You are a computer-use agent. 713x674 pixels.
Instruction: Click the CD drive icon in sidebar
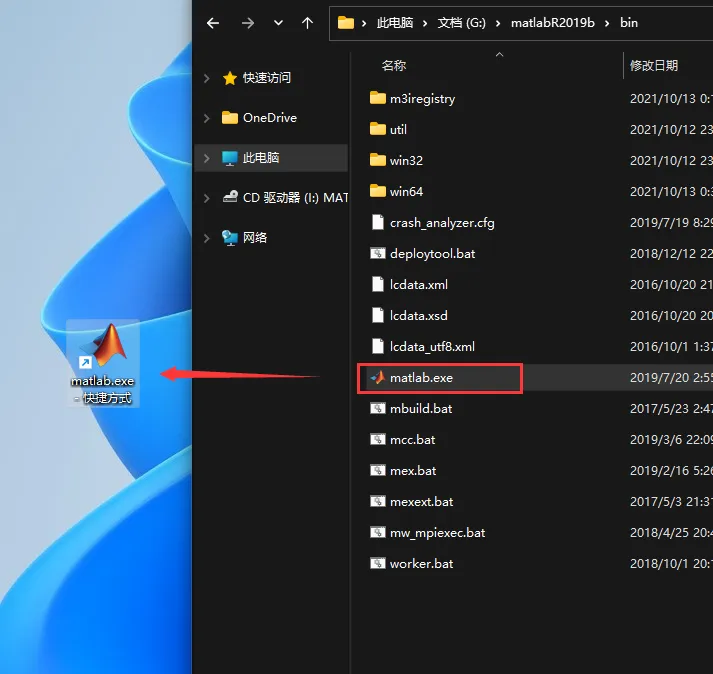(230, 197)
